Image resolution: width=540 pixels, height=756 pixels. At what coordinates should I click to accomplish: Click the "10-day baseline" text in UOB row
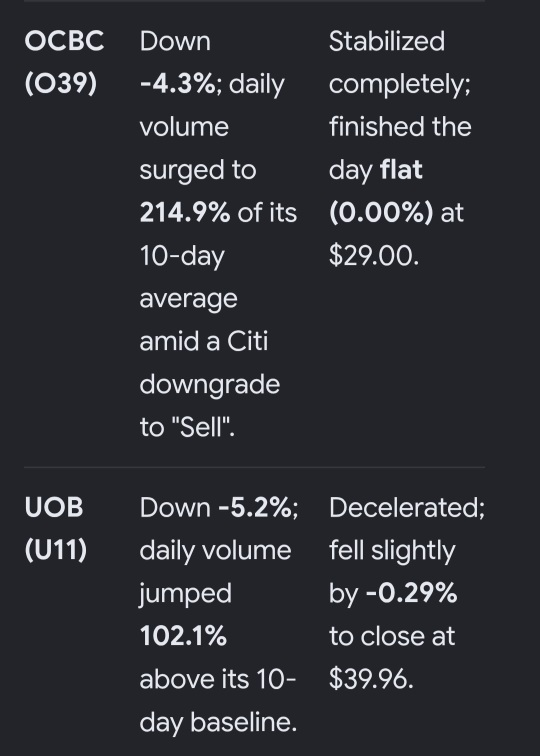[218, 702]
